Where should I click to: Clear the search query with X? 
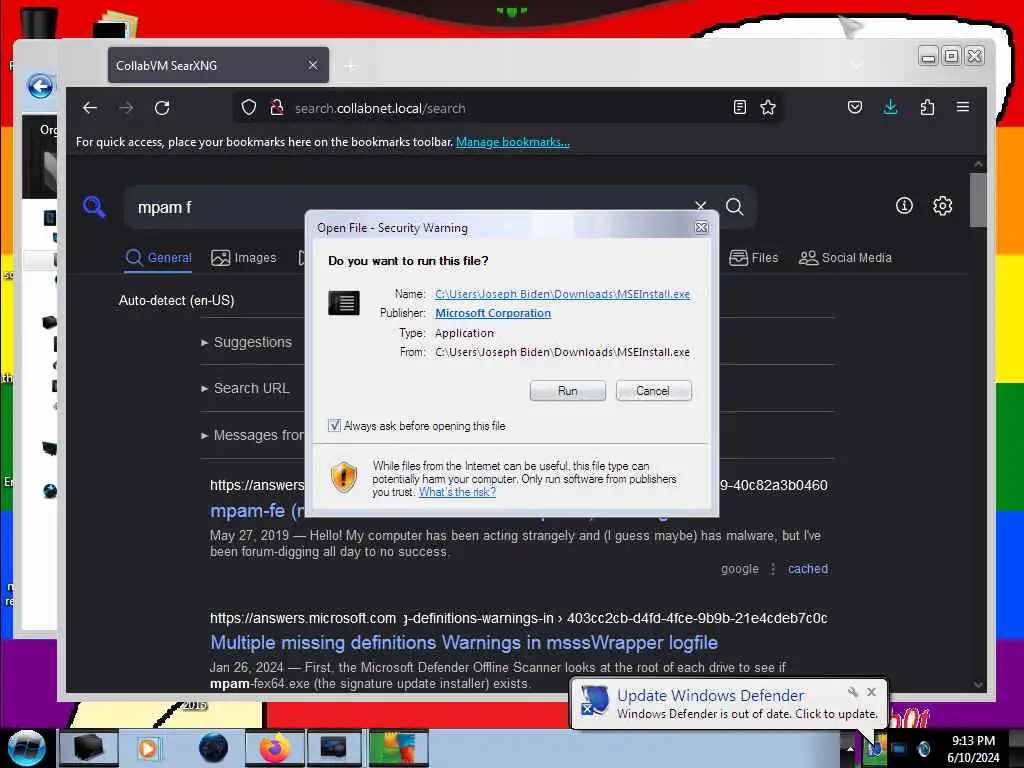coord(700,206)
